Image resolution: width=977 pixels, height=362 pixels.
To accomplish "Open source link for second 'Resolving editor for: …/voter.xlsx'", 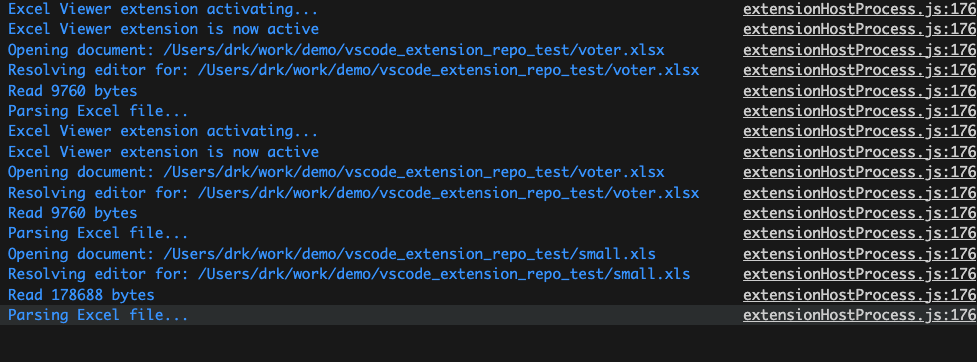I will (x=860, y=193).
